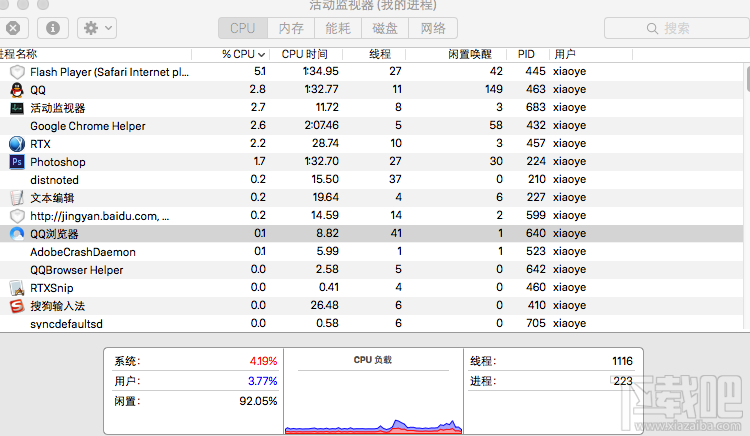This screenshot has height=436, width=750.
Task: Select the AdobeCrashDaemon process
Action: click(83, 252)
